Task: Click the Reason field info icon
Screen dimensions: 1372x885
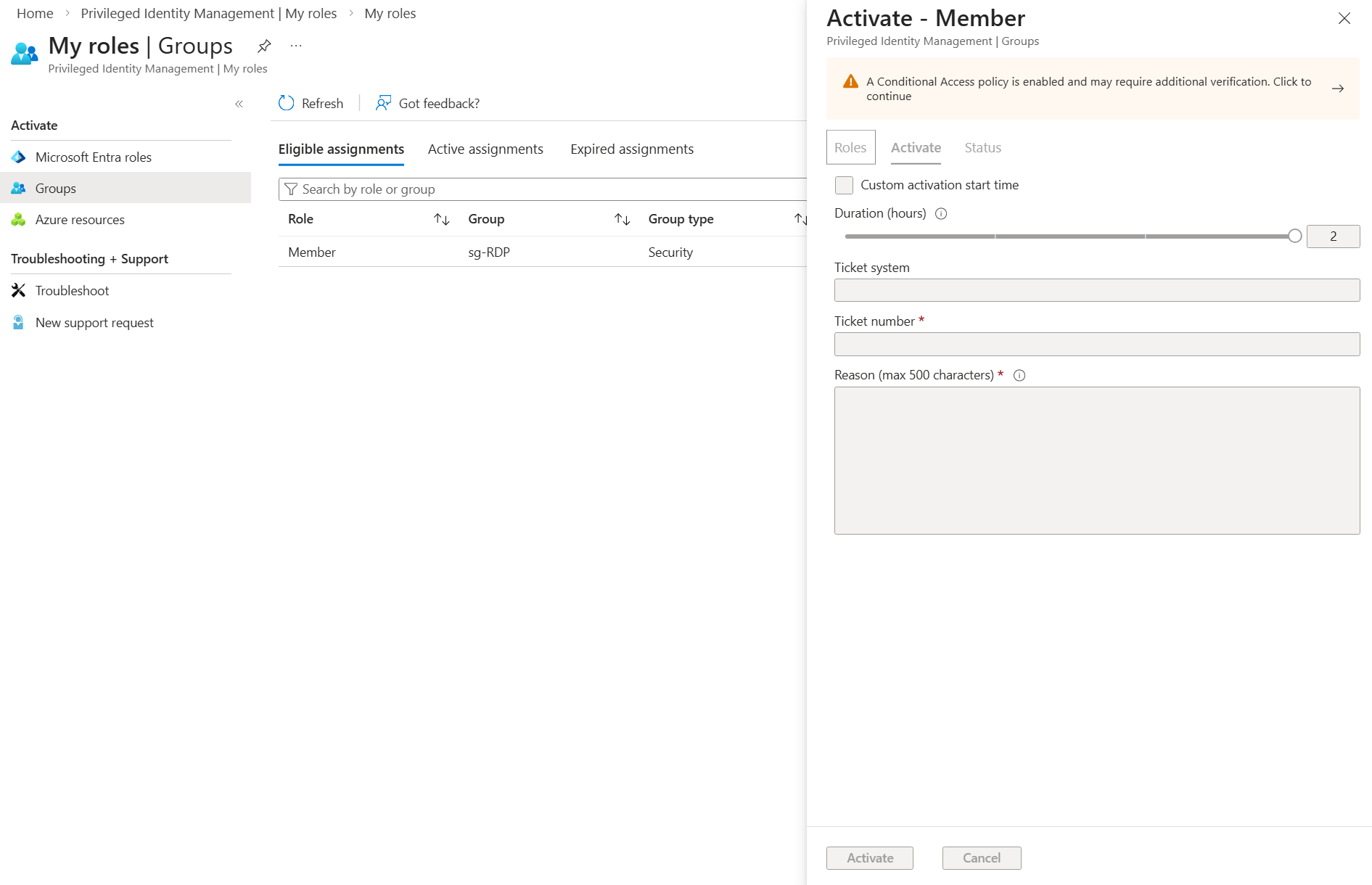Action: click(1019, 375)
